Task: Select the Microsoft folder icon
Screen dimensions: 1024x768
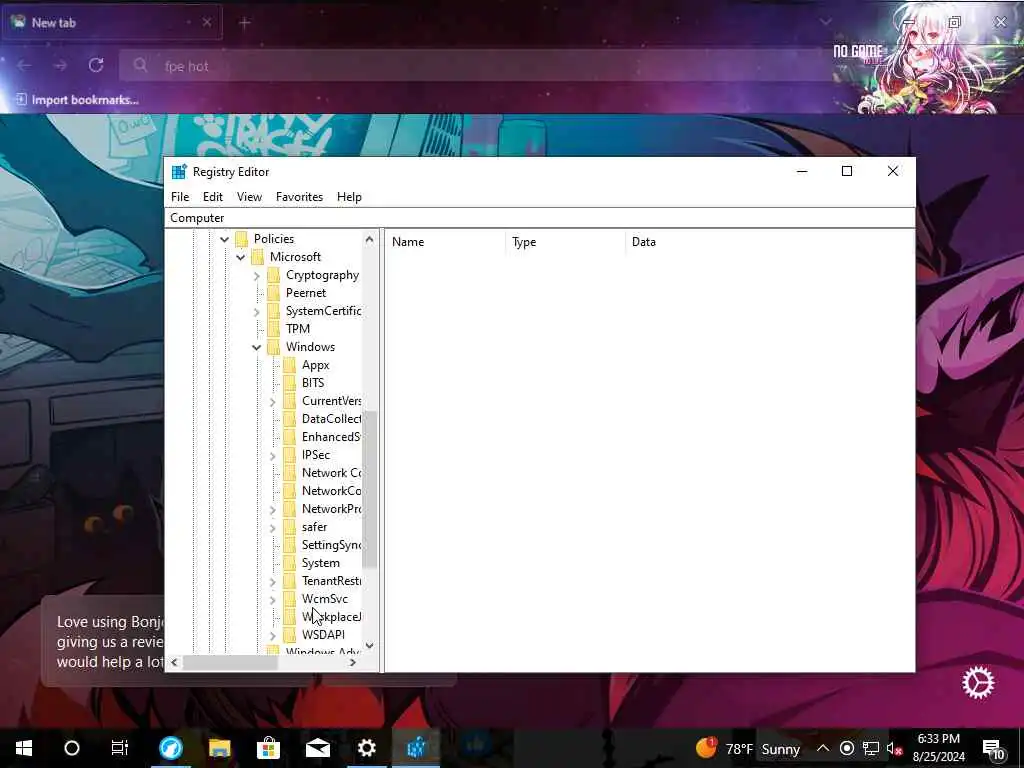Action: pyautogui.click(x=258, y=257)
